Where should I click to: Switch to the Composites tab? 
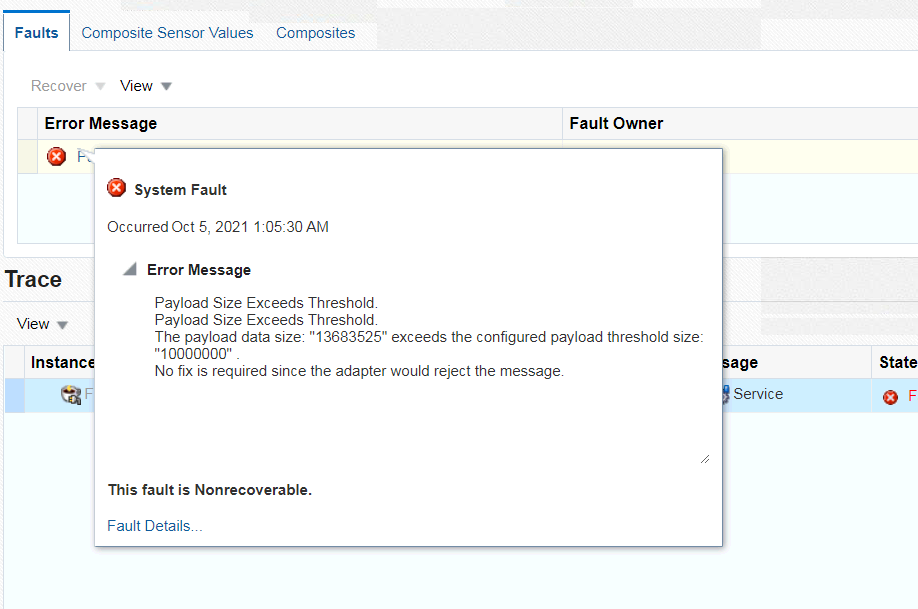[x=315, y=33]
